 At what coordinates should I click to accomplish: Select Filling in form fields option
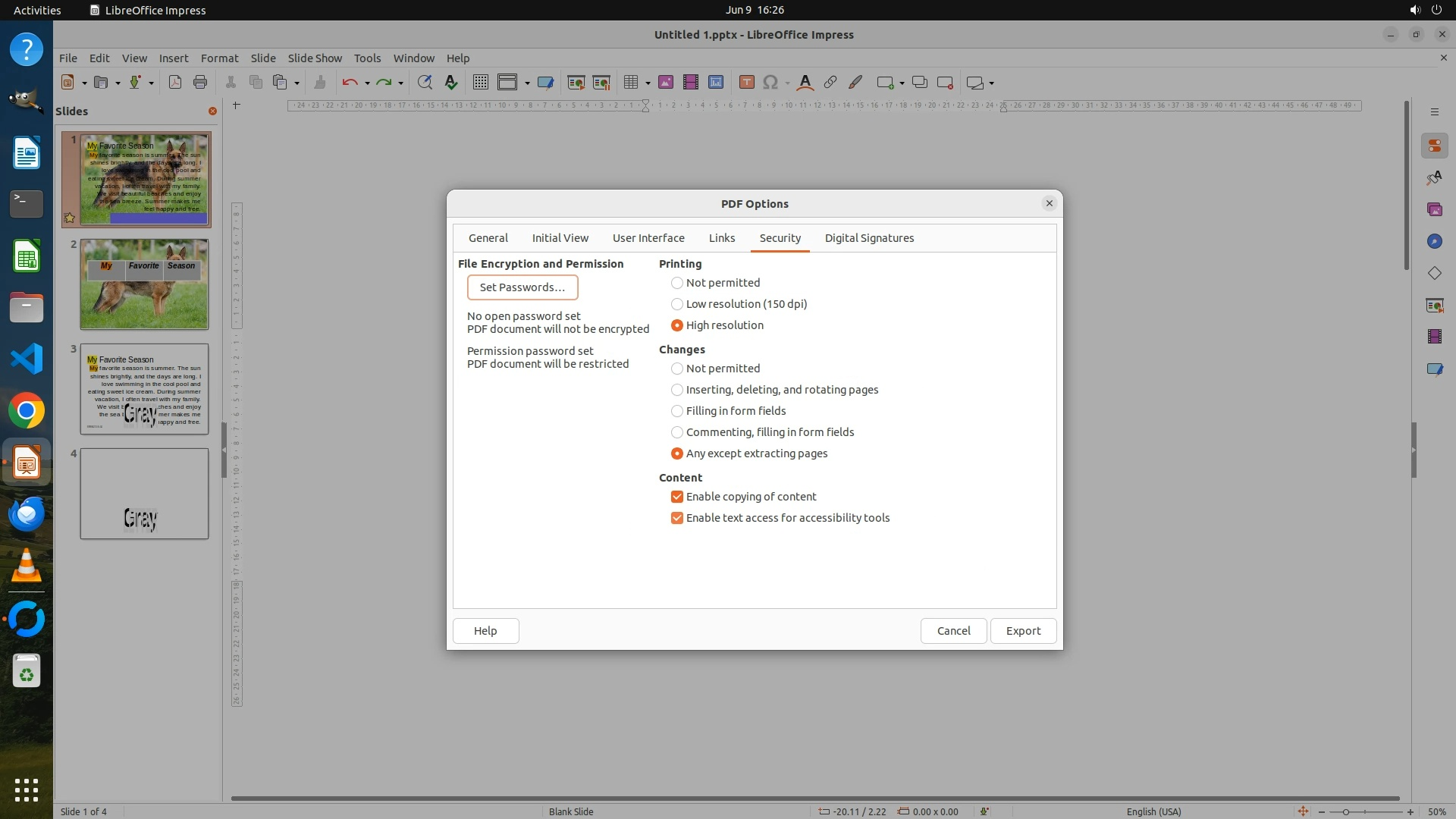pyautogui.click(x=677, y=411)
